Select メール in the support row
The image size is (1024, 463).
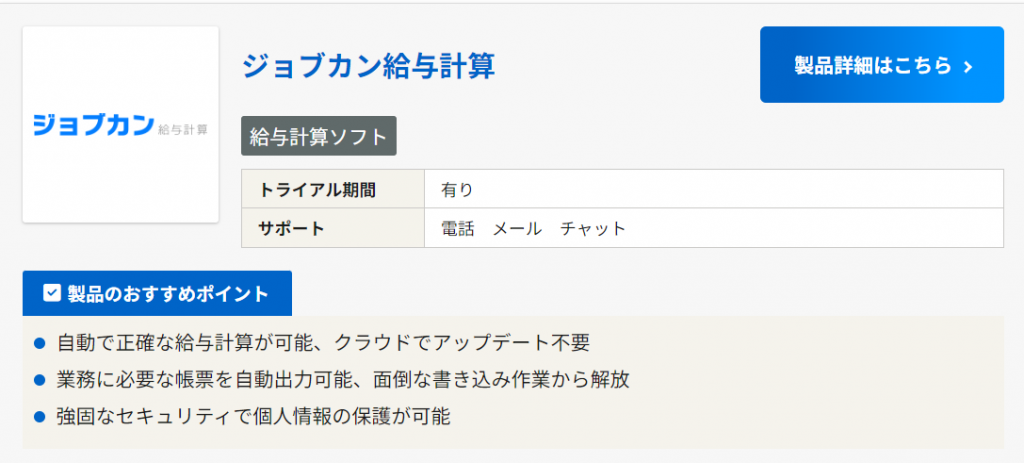point(517,228)
